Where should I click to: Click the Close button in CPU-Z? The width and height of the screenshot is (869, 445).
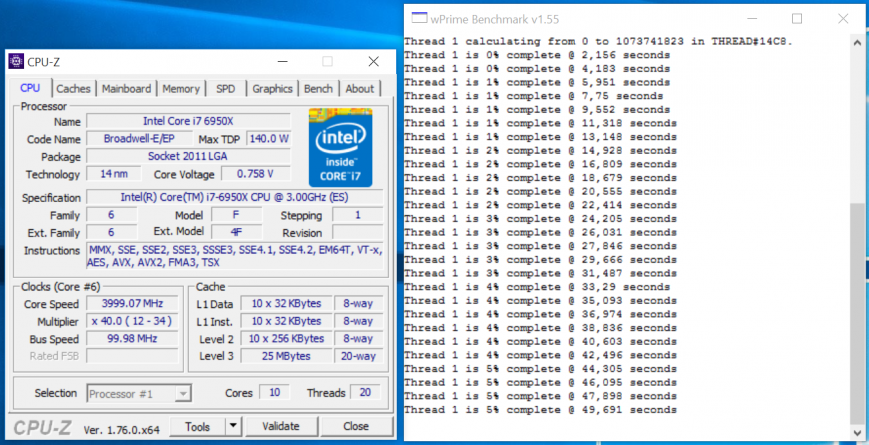[356, 426]
